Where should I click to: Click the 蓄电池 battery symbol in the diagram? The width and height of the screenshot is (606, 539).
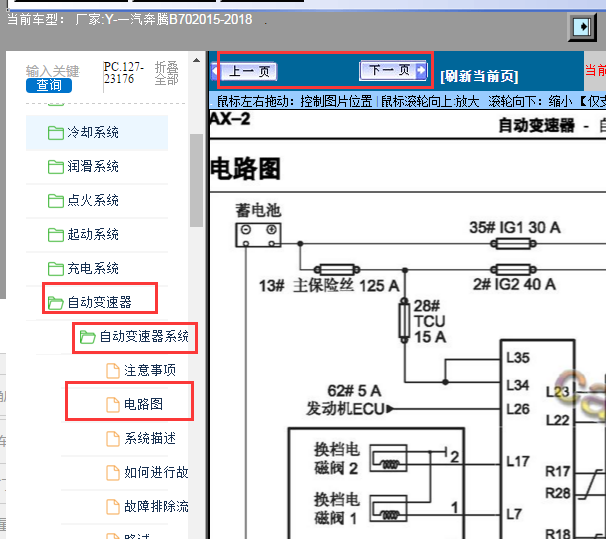click(x=259, y=235)
